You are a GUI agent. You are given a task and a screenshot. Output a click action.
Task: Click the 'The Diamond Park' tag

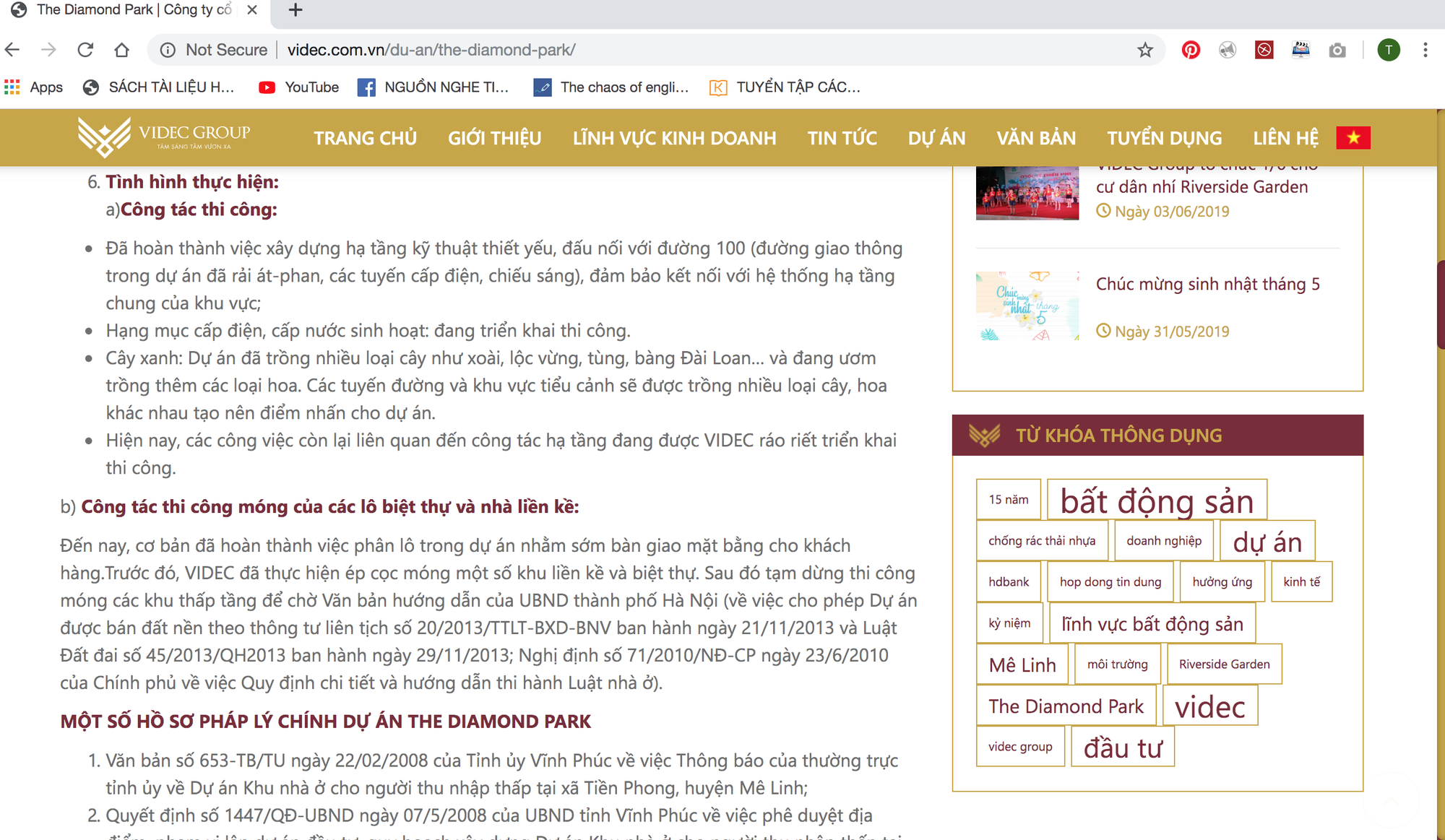point(1066,706)
